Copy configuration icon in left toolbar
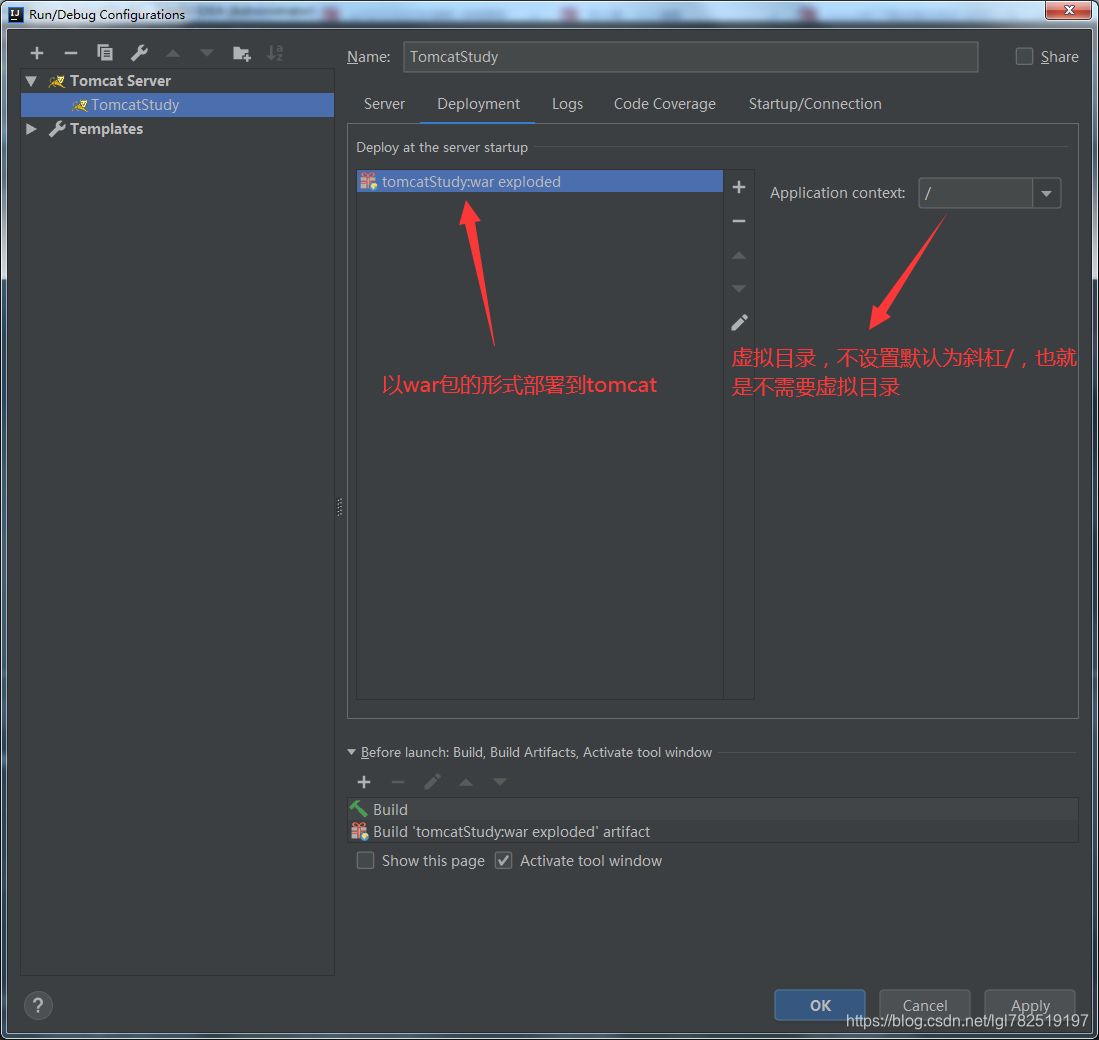Screen dimensions: 1099x1040 click(x=104, y=53)
